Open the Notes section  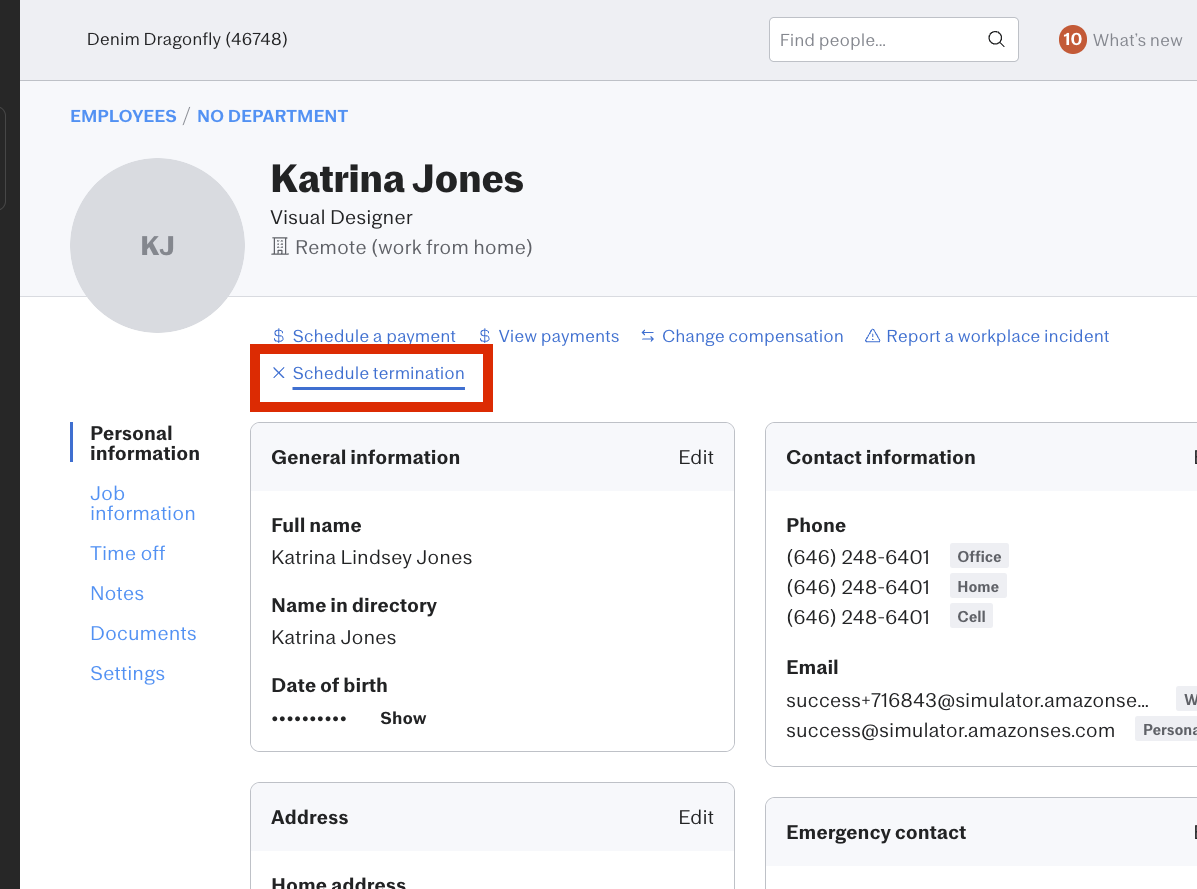[x=117, y=593]
